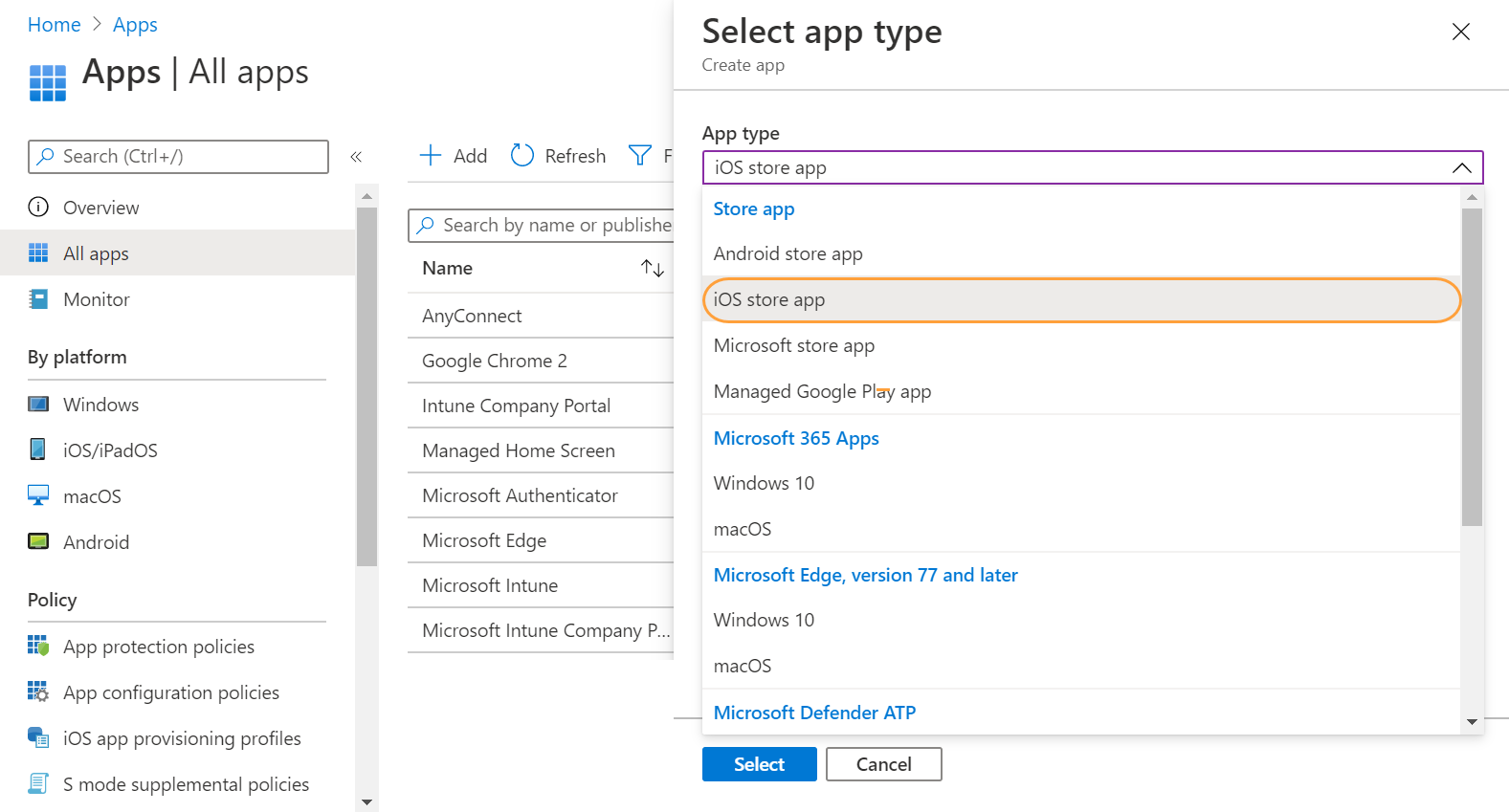
Task: Click the plus icon for Add
Action: click(431, 155)
